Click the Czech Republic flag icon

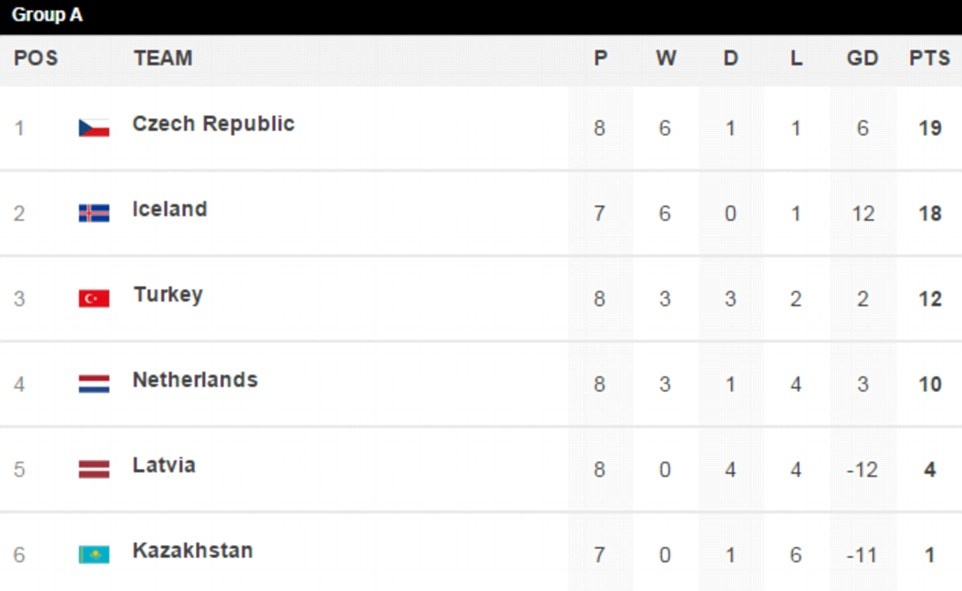(94, 128)
